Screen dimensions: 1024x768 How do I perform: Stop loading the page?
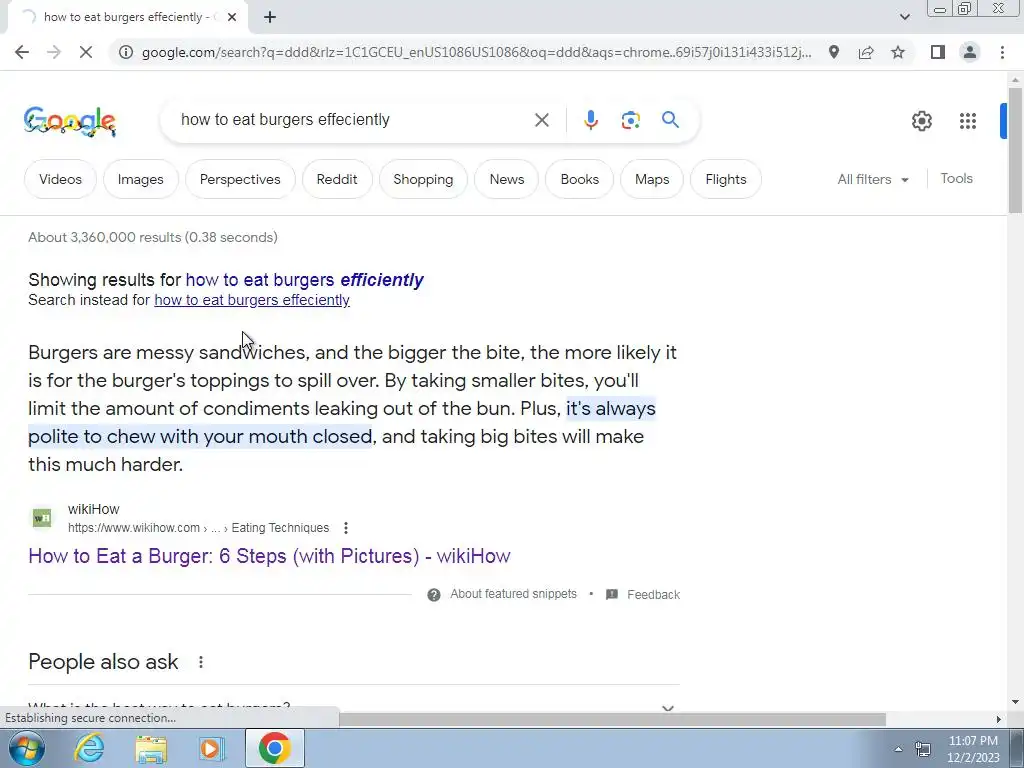point(86,52)
